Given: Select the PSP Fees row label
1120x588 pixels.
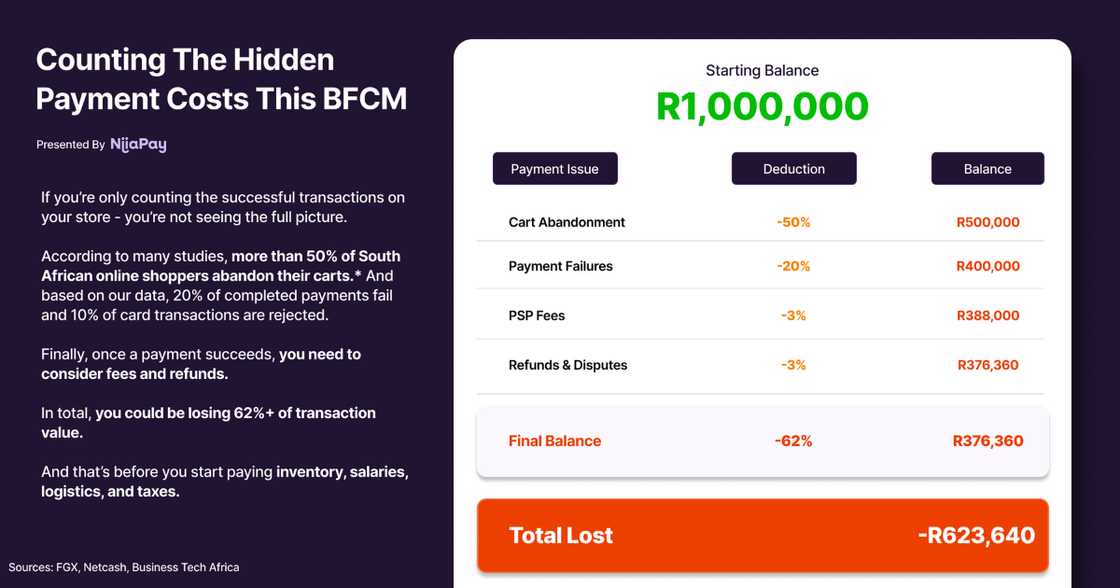Looking at the screenshot, I should point(536,315).
